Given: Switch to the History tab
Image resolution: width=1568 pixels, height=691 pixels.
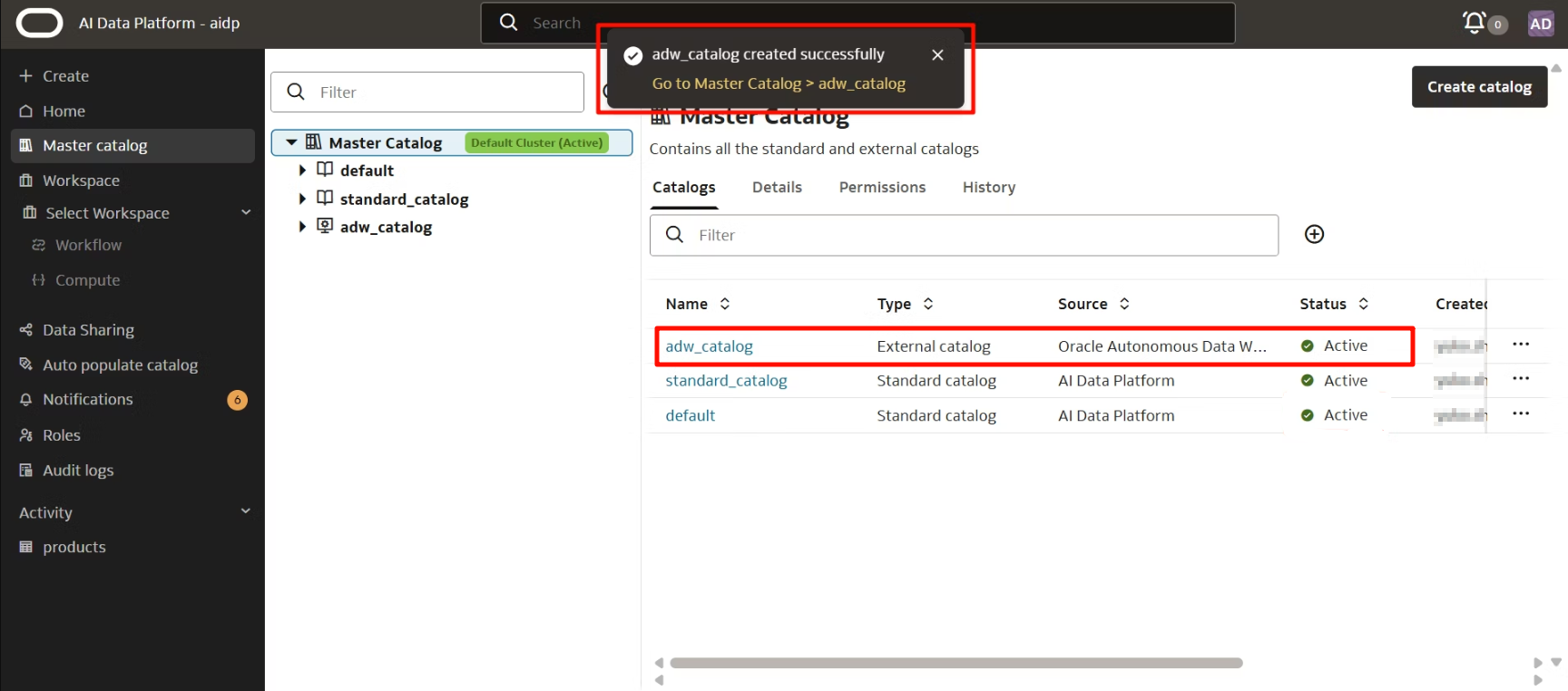Looking at the screenshot, I should pos(989,188).
